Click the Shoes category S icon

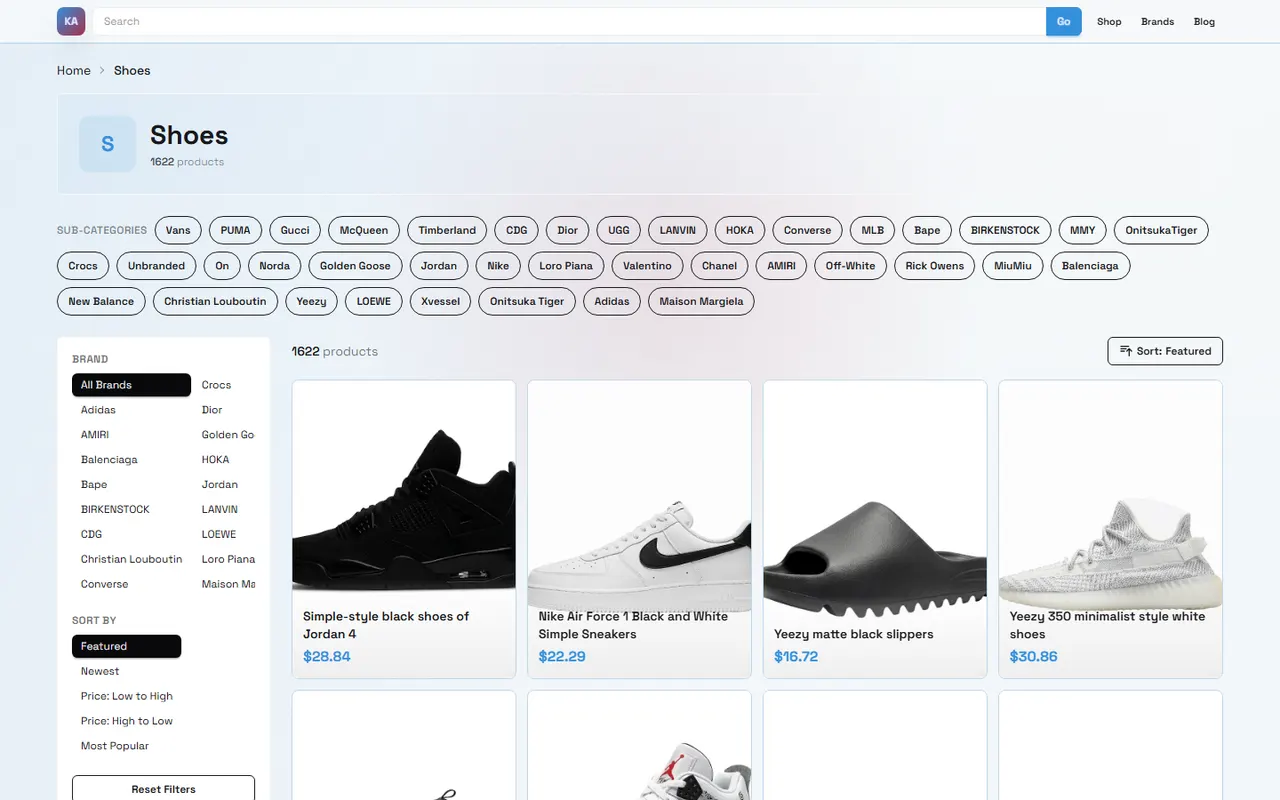[x=107, y=144]
